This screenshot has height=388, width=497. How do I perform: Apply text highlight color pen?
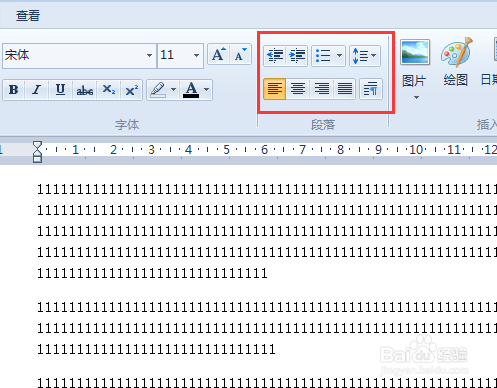coord(158,90)
